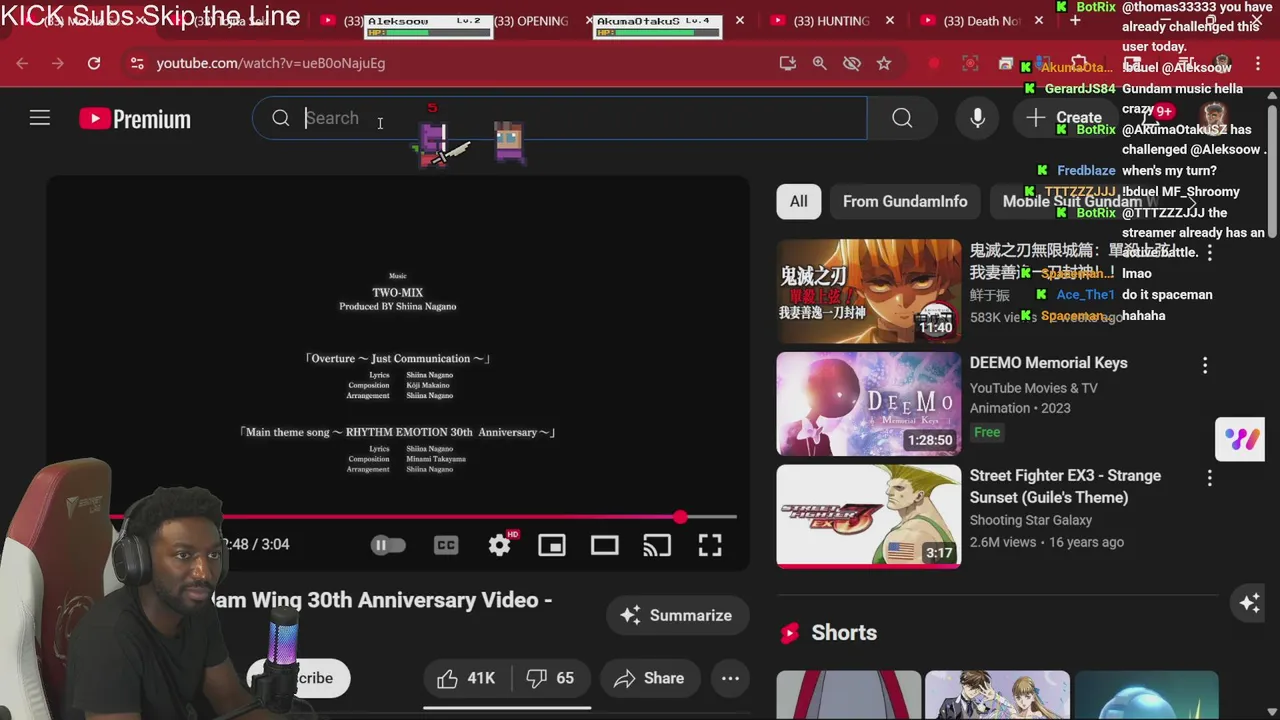
Task: Toggle closed captions on the video
Action: [x=446, y=545]
